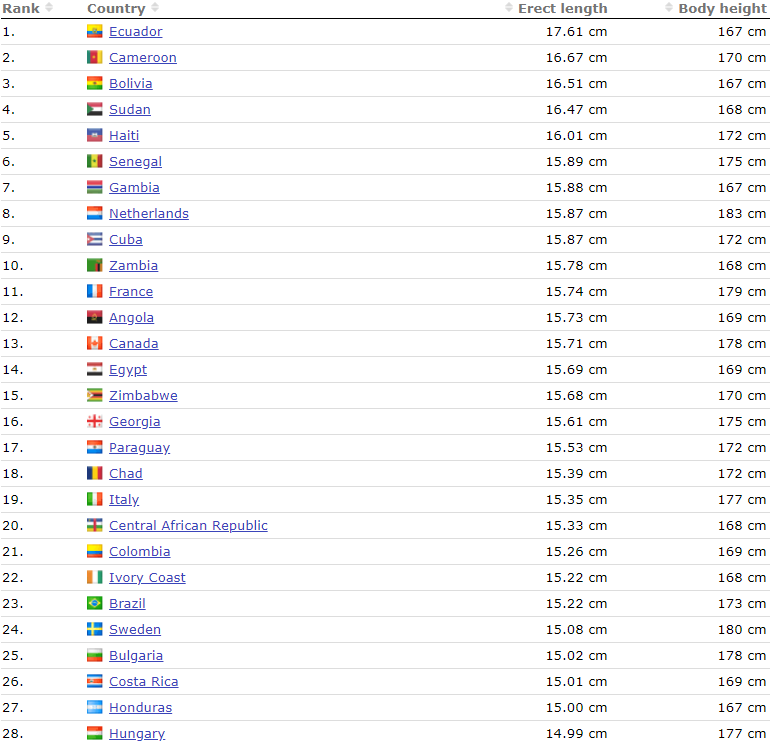Screen dimensions: 770x744
Task: Click the Ecuador flag icon
Action: tap(95, 32)
